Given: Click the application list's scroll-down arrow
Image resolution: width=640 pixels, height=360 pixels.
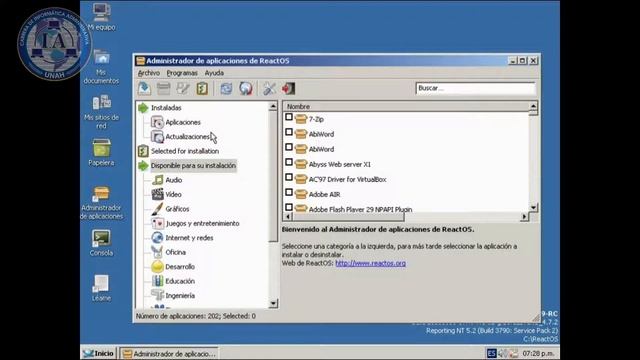Looking at the screenshot, I should (533, 208).
